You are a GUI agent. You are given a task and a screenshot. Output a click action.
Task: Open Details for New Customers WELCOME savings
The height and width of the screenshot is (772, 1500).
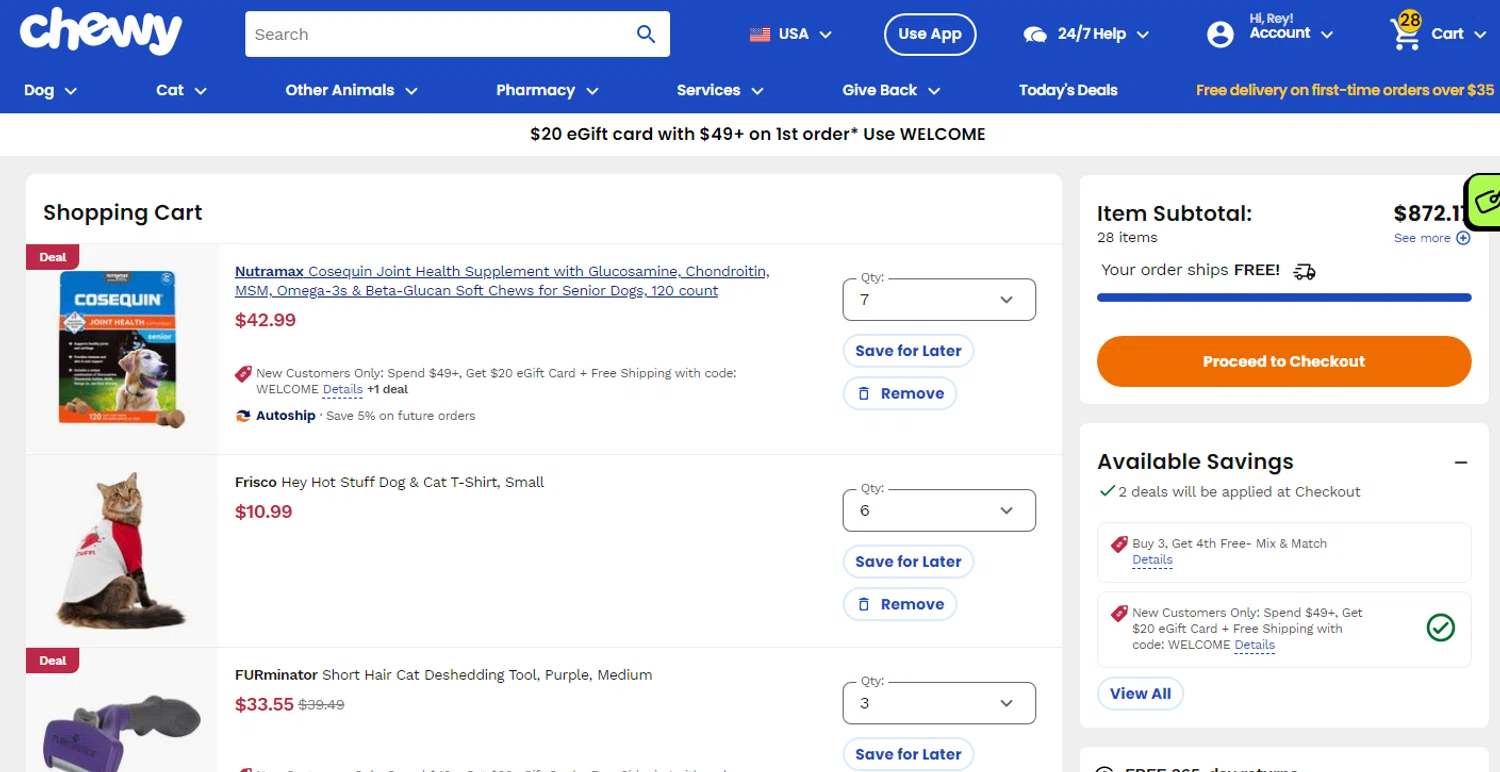point(1254,645)
